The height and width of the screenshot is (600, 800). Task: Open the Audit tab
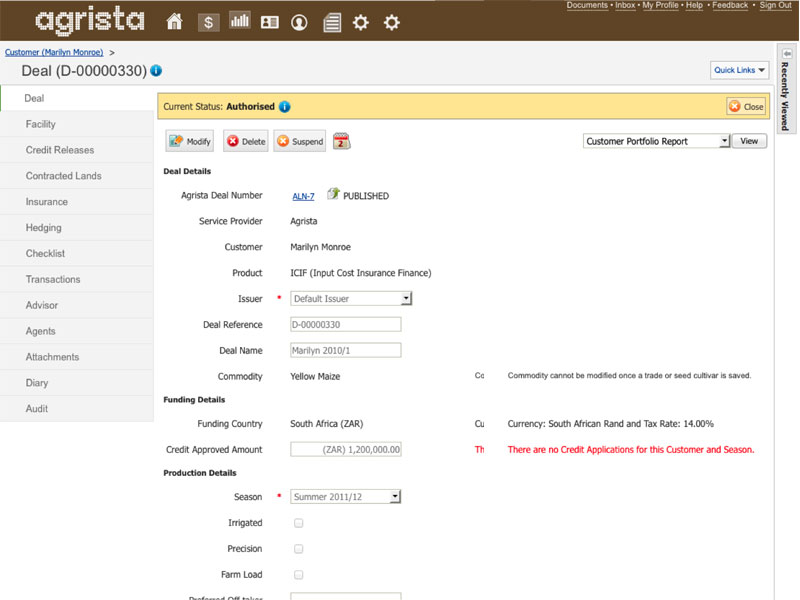77,409
